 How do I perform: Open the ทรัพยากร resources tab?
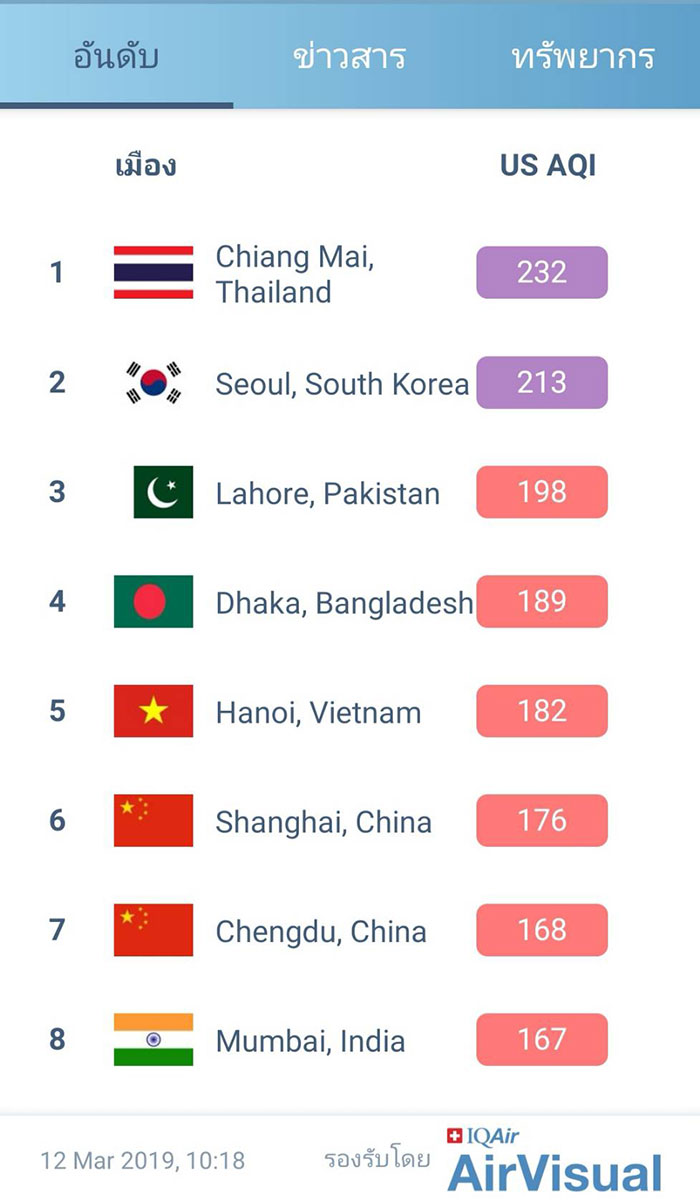point(583,56)
